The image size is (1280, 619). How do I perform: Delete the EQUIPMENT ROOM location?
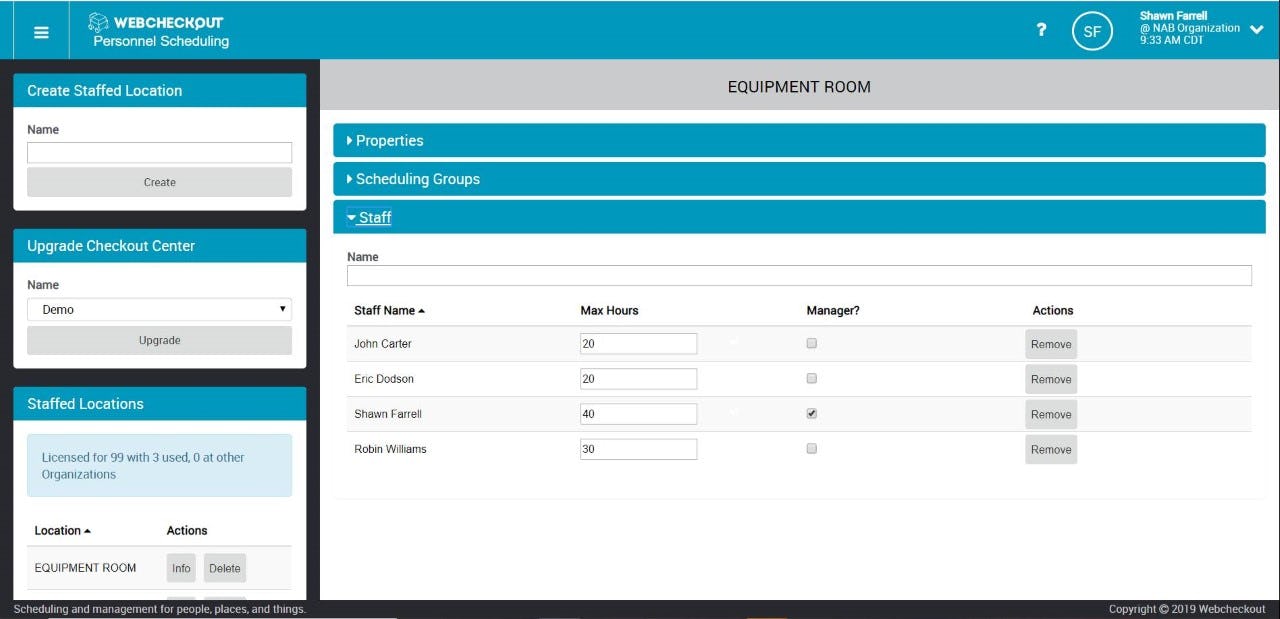(224, 567)
